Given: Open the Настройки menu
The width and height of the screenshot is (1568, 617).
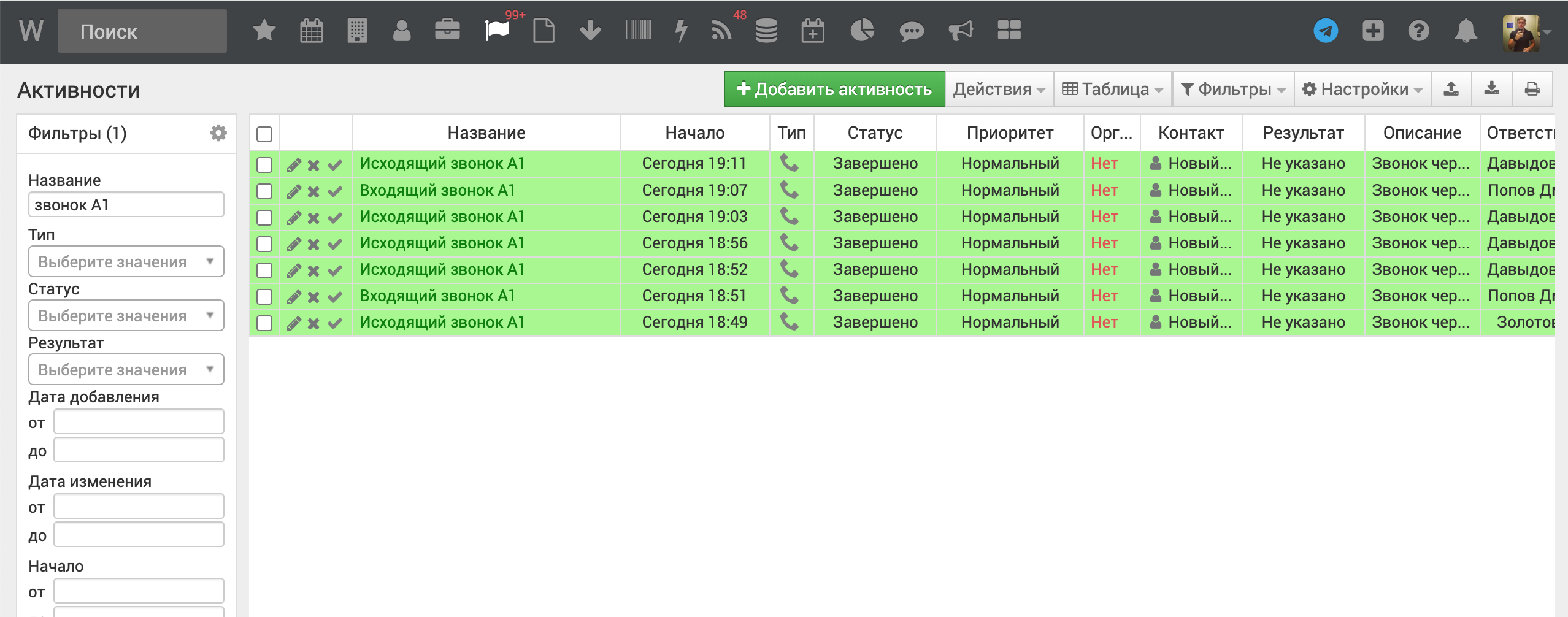Looking at the screenshot, I should click(1362, 90).
